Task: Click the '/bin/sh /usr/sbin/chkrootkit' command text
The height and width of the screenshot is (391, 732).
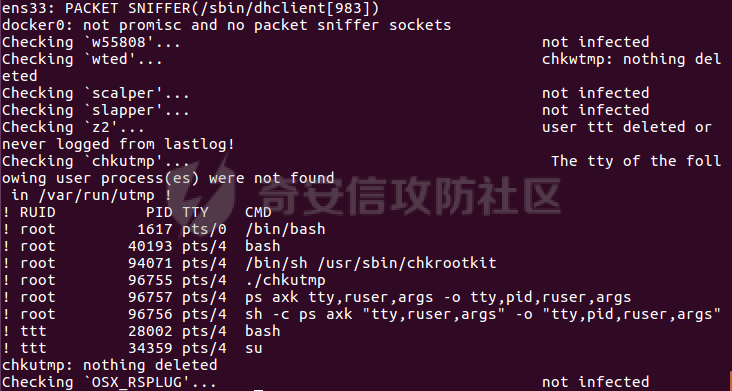Action: 371,263
